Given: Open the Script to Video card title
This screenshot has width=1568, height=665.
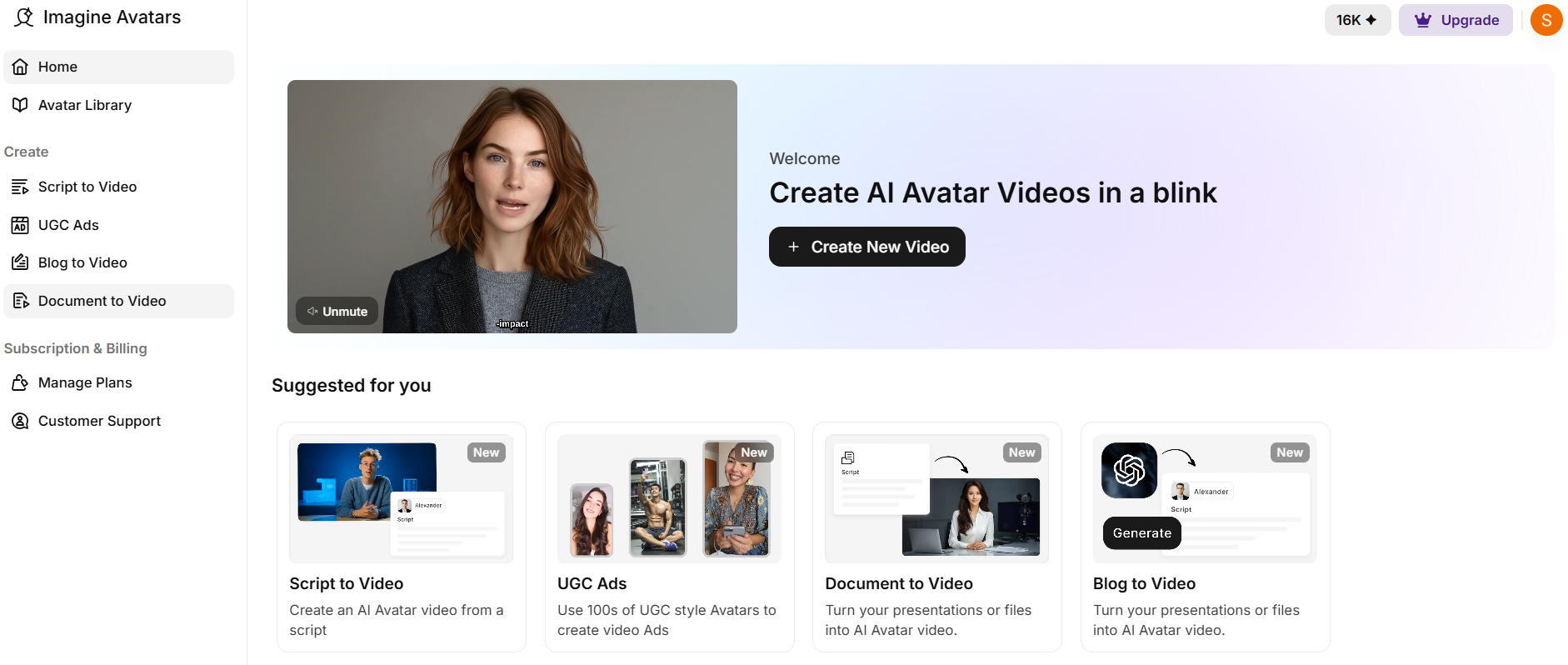Looking at the screenshot, I should point(347,583).
